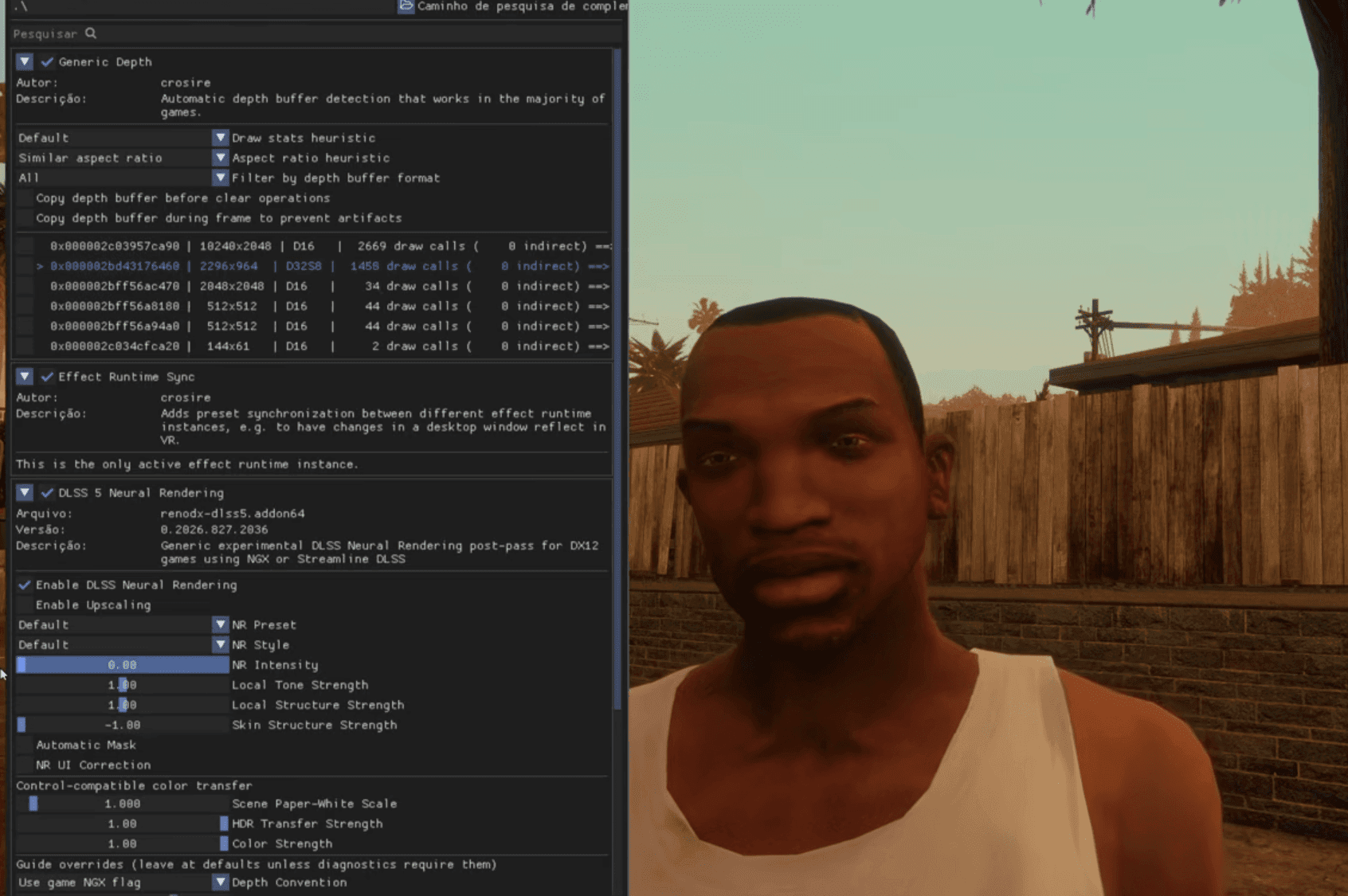Viewport: 1348px width, 896px height.
Task: Click the folder icon beside Caminho de pesquisa
Action: [x=406, y=6]
